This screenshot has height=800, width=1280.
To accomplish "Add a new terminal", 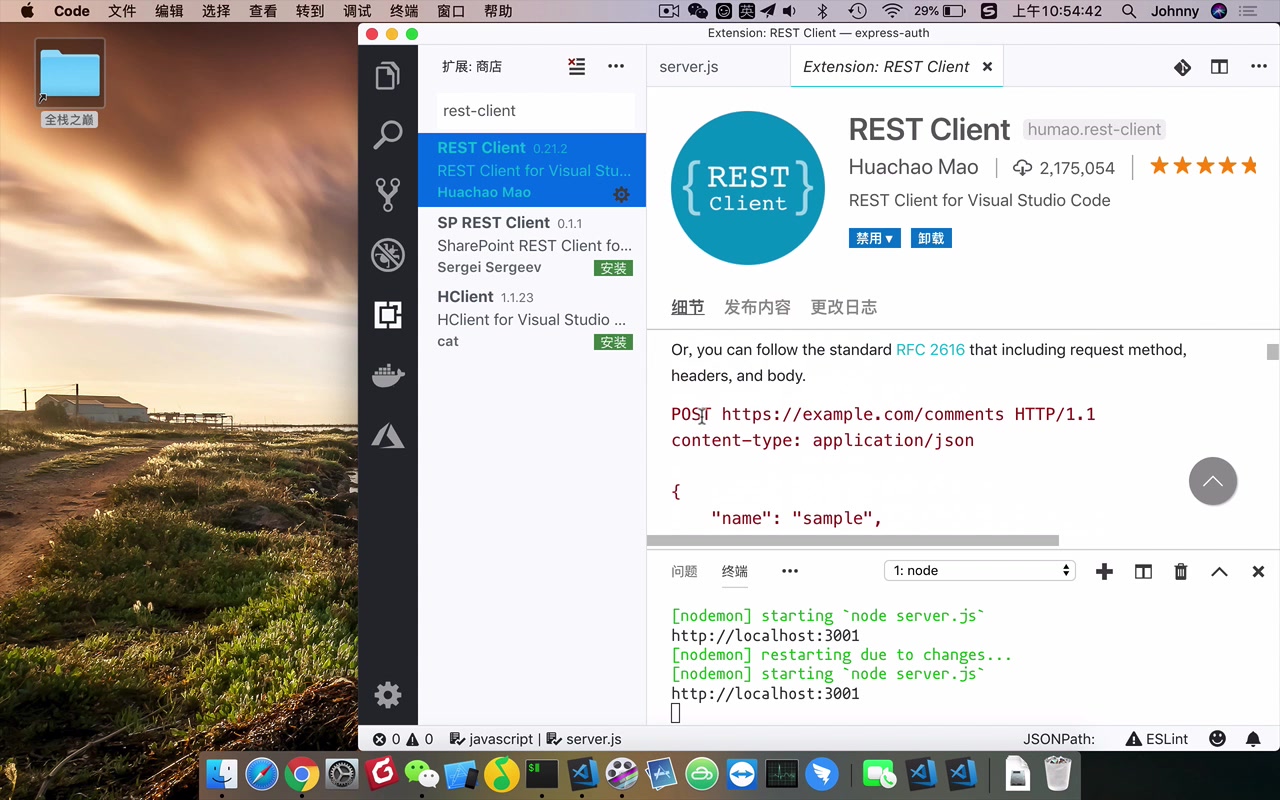I will click(1104, 571).
